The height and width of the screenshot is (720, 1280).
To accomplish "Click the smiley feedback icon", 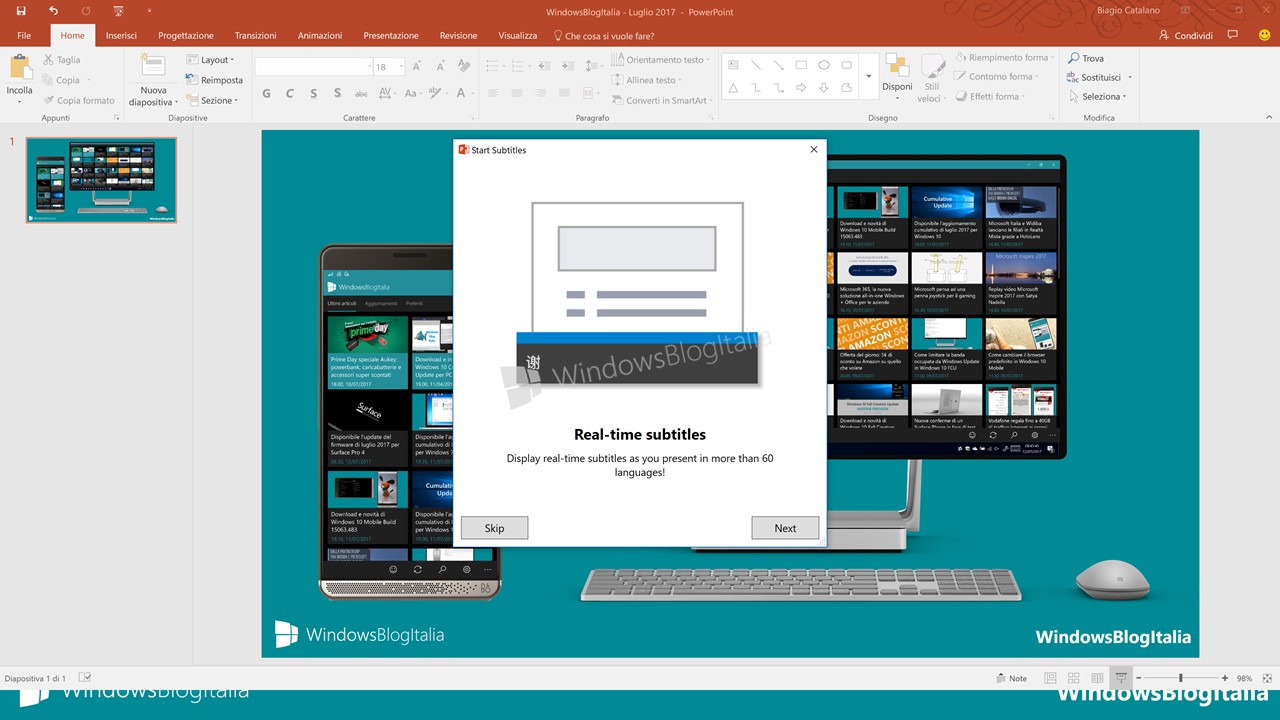I will pyautogui.click(x=1264, y=35).
